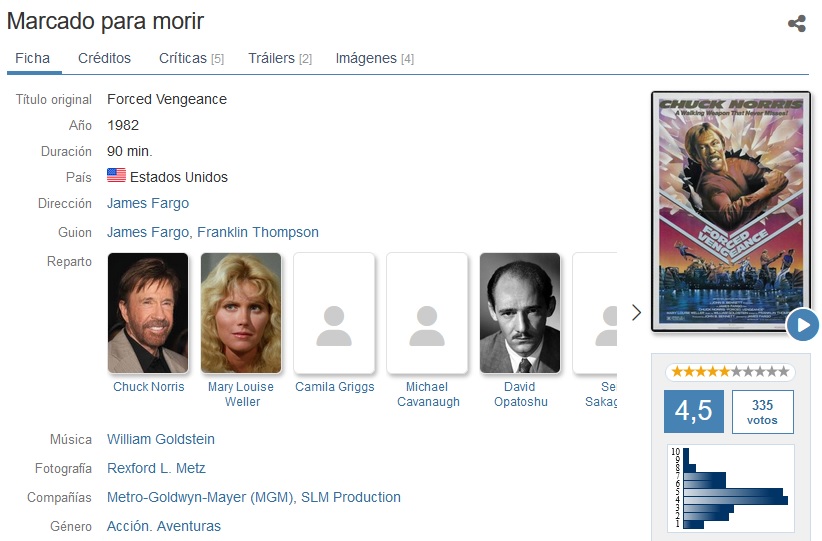
Task: Show next cast members with right chevron
Action: coord(636,312)
